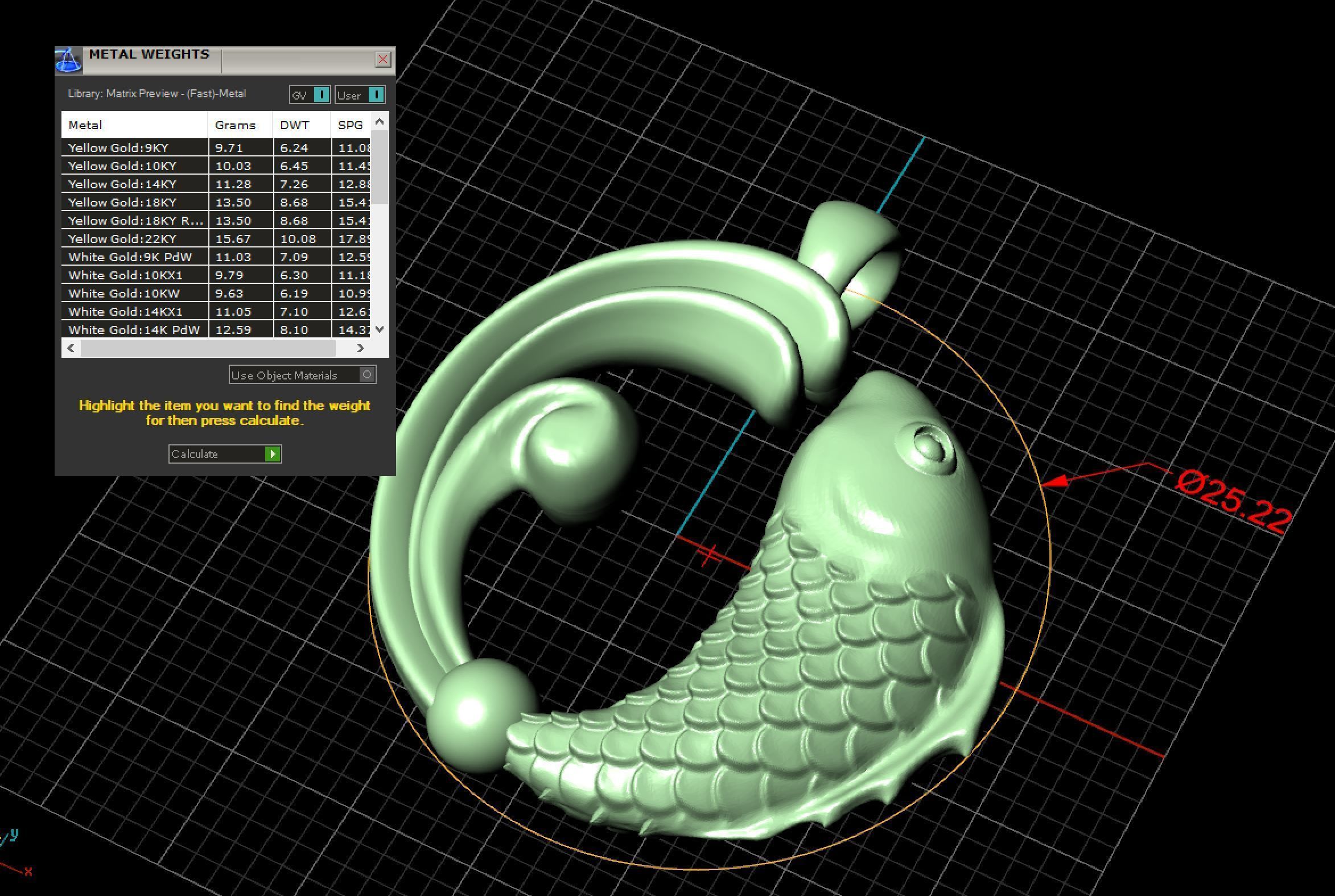Toggle the GV library switch
Image resolution: width=1335 pixels, height=896 pixels.
click(321, 95)
